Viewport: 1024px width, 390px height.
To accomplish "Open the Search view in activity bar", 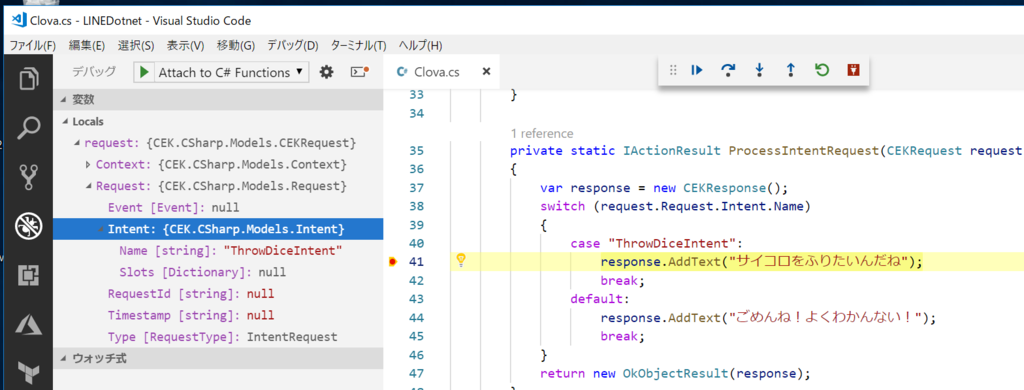I will pos(28,128).
